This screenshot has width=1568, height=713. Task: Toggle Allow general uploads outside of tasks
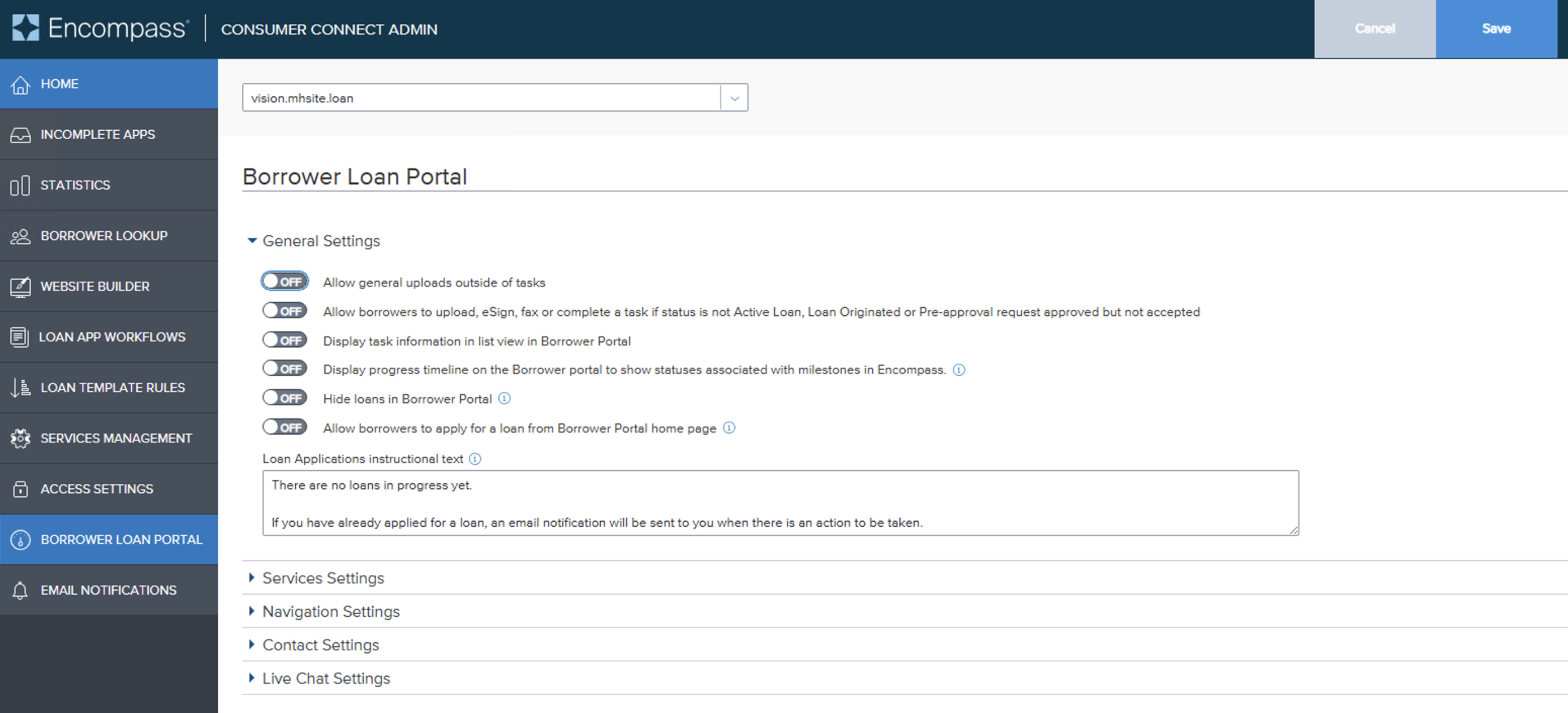285,281
